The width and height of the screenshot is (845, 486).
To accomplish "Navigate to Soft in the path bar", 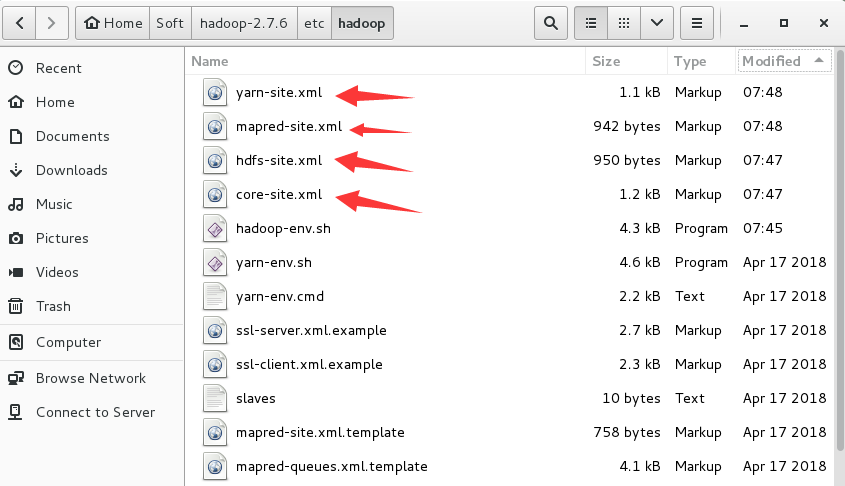I will pos(170,23).
